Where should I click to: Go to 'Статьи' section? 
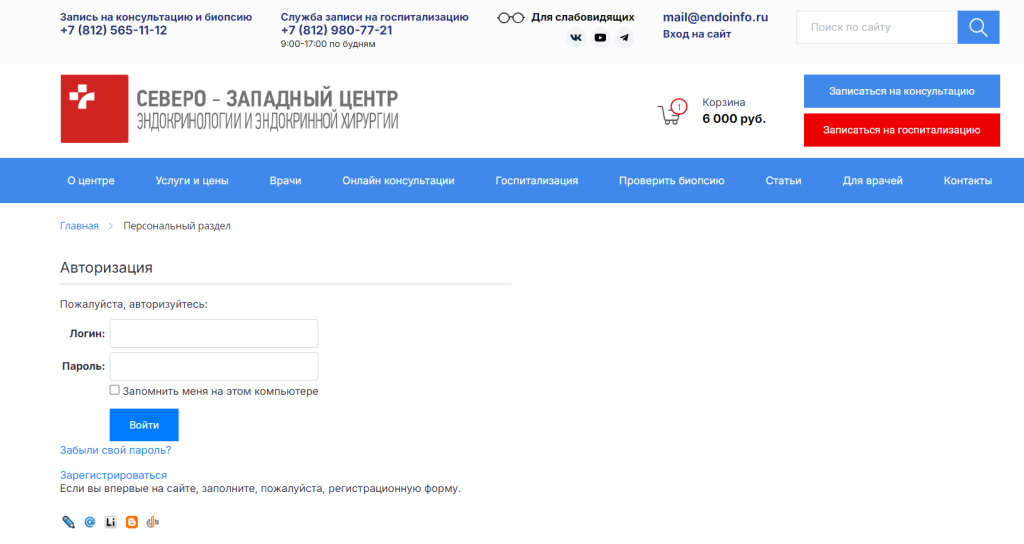coord(783,180)
